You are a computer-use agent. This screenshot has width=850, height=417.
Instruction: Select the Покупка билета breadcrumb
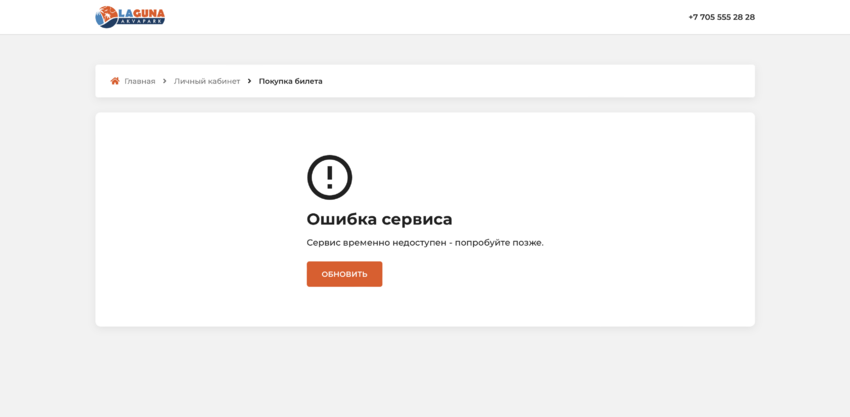(291, 81)
